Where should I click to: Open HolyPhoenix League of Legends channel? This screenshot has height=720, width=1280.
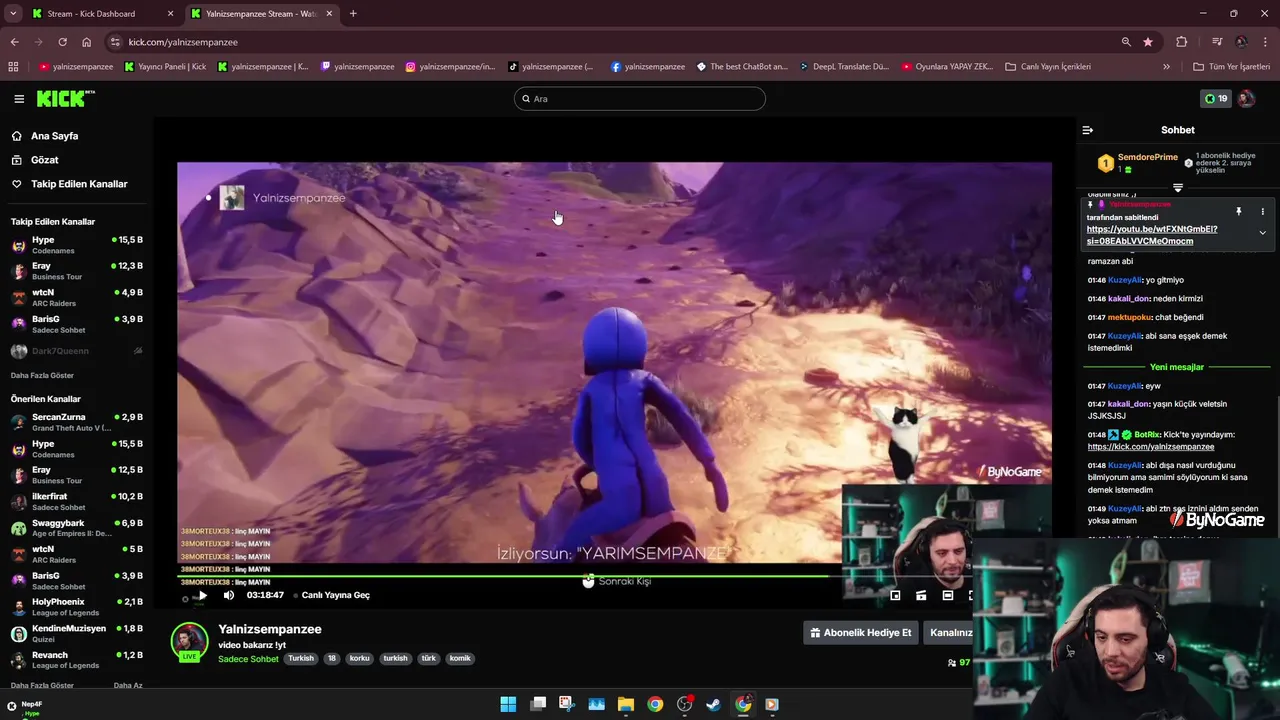(x=77, y=607)
